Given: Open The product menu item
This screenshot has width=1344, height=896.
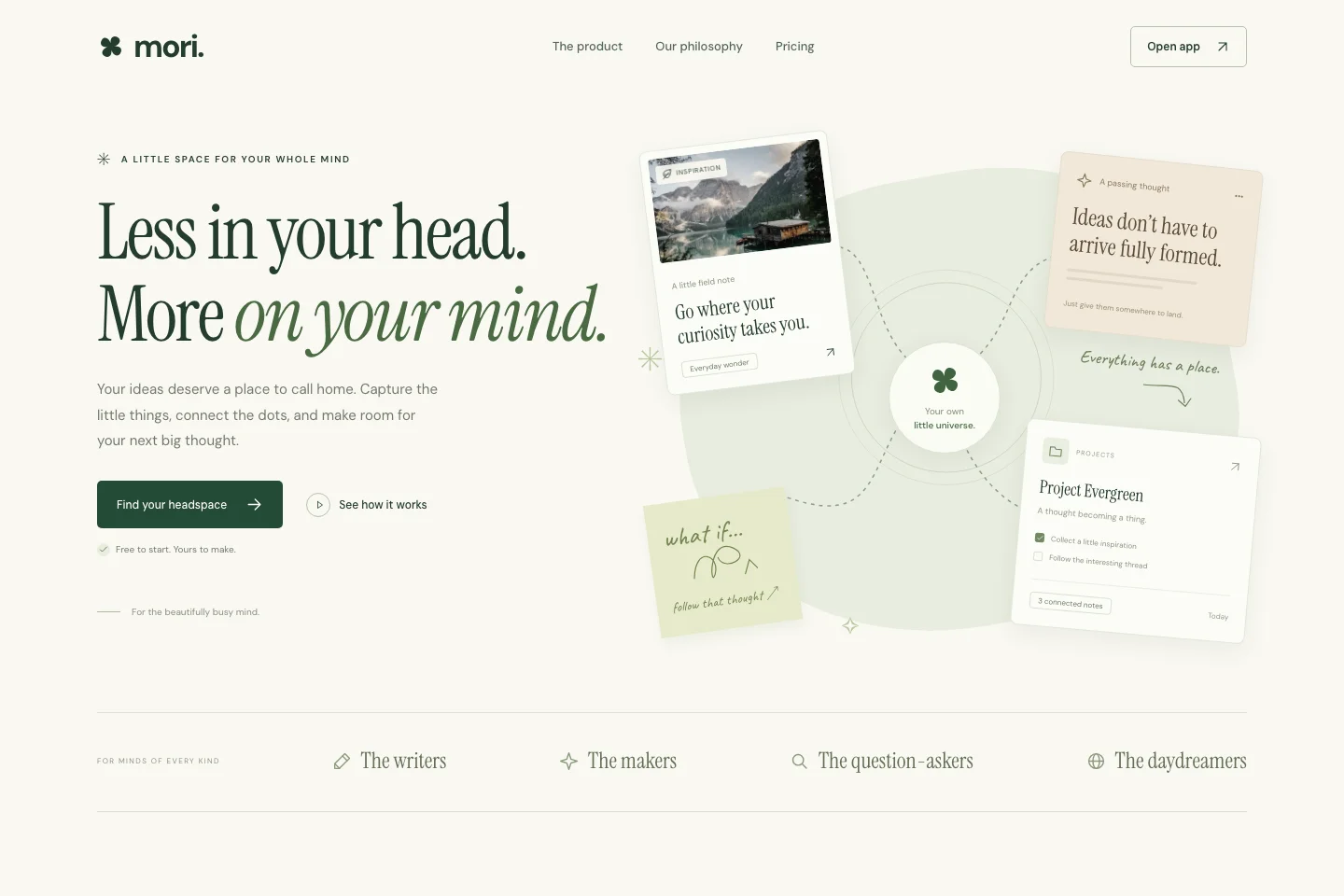Looking at the screenshot, I should tap(587, 47).
